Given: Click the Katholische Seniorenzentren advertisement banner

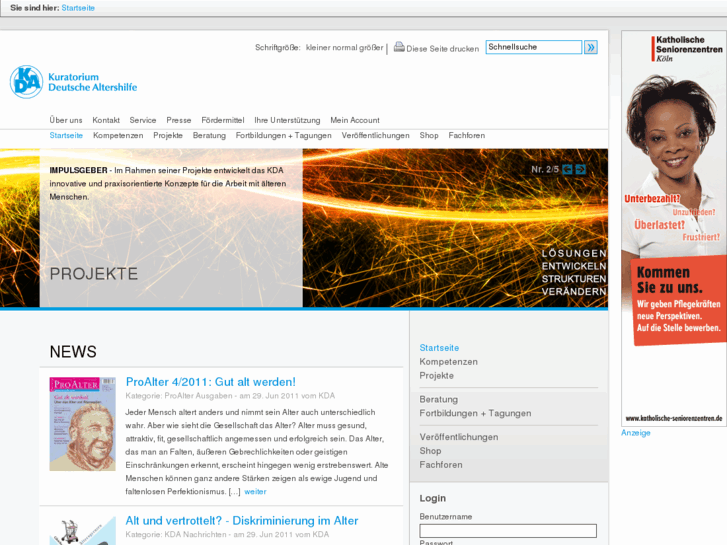Looking at the screenshot, I should 674,228.
